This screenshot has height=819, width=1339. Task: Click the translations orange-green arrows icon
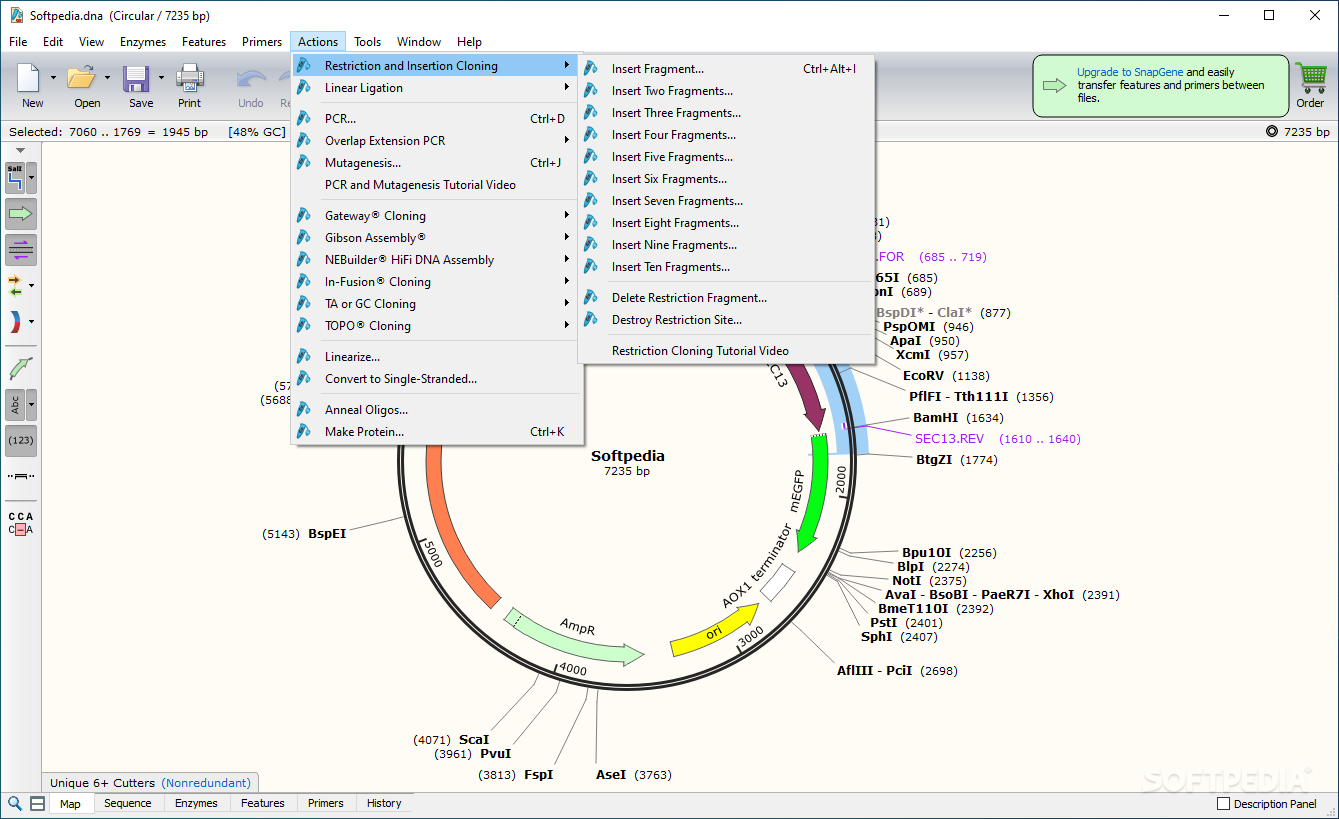click(x=15, y=286)
